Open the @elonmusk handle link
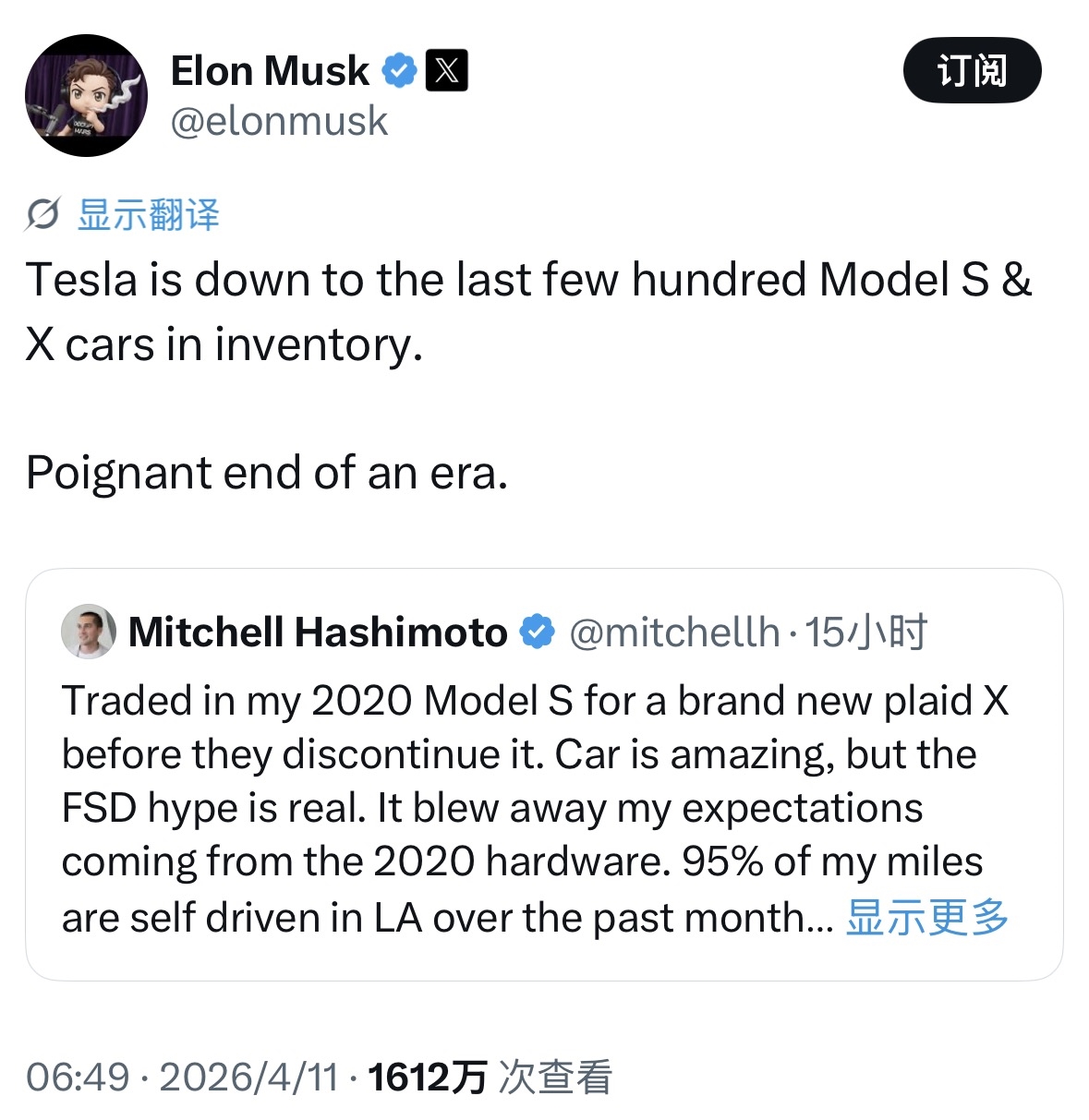The width and height of the screenshot is (1089, 1120). pos(279,121)
